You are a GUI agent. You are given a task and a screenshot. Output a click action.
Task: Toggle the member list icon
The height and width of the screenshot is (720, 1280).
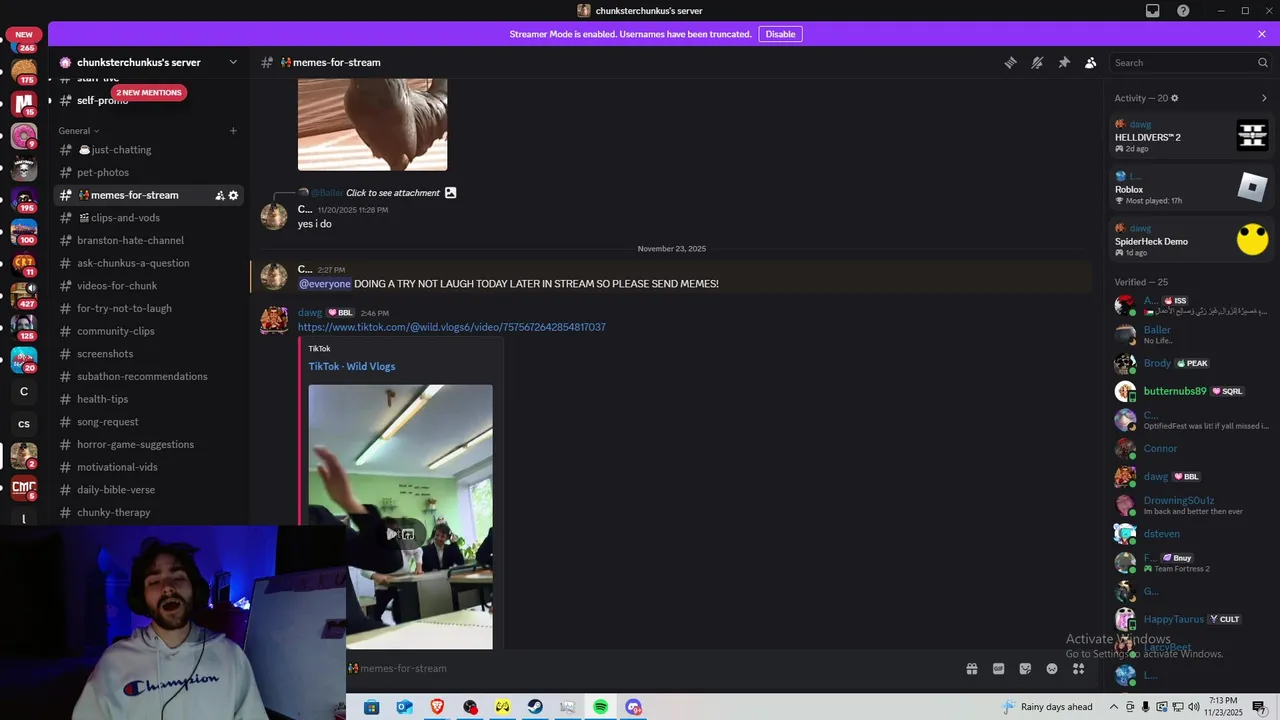[1091, 62]
